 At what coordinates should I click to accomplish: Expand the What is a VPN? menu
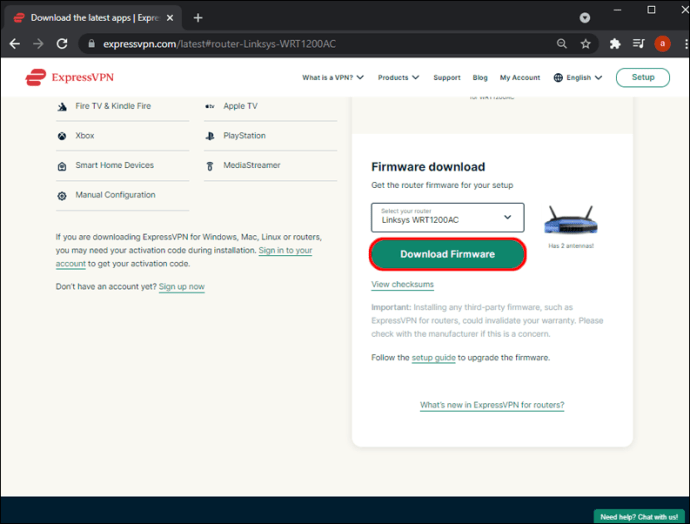333,77
